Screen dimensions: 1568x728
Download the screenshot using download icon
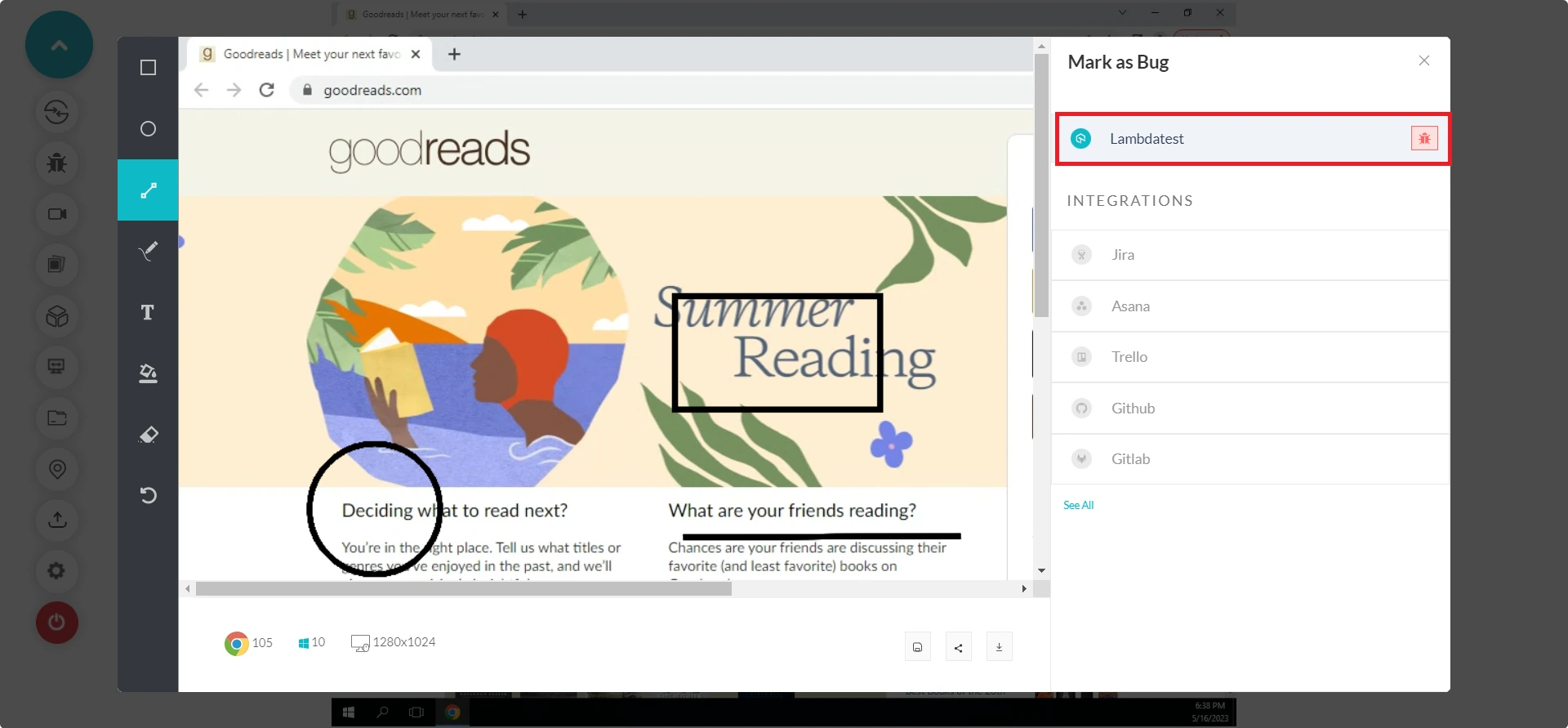999,647
